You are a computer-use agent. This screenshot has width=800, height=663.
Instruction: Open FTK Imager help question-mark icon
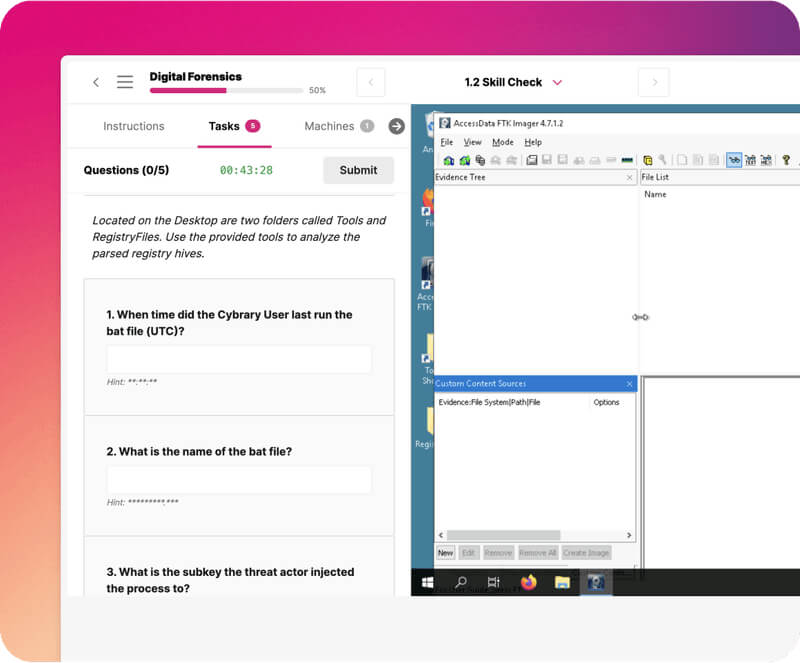[786, 160]
